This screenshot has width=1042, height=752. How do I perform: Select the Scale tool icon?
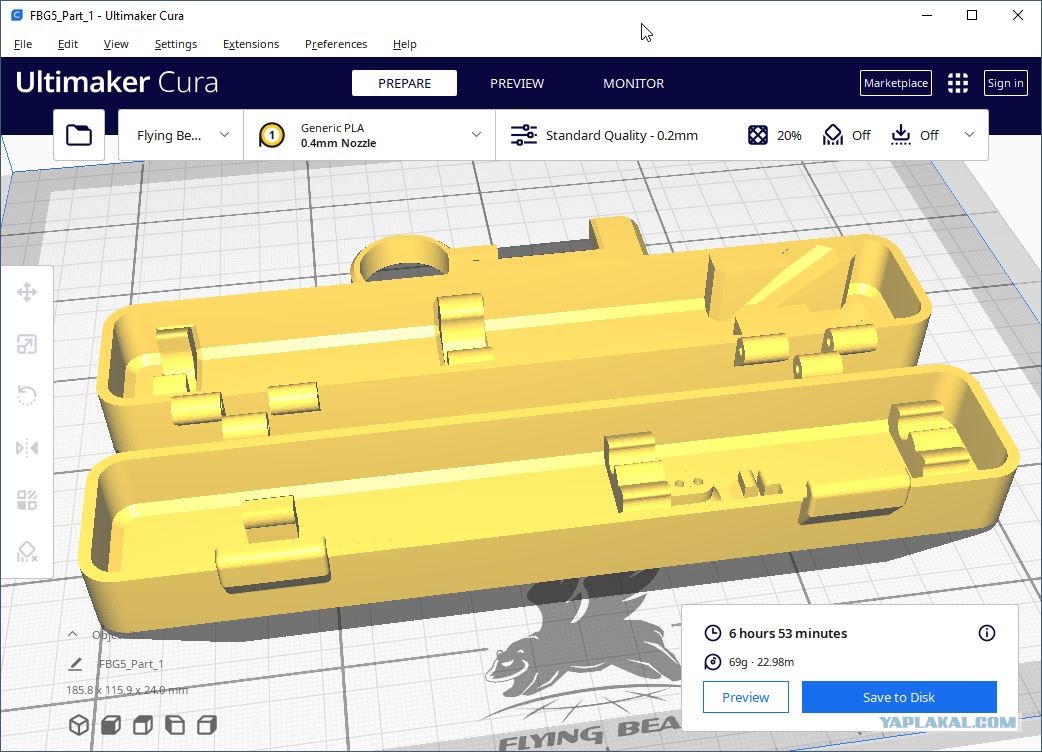click(x=27, y=344)
